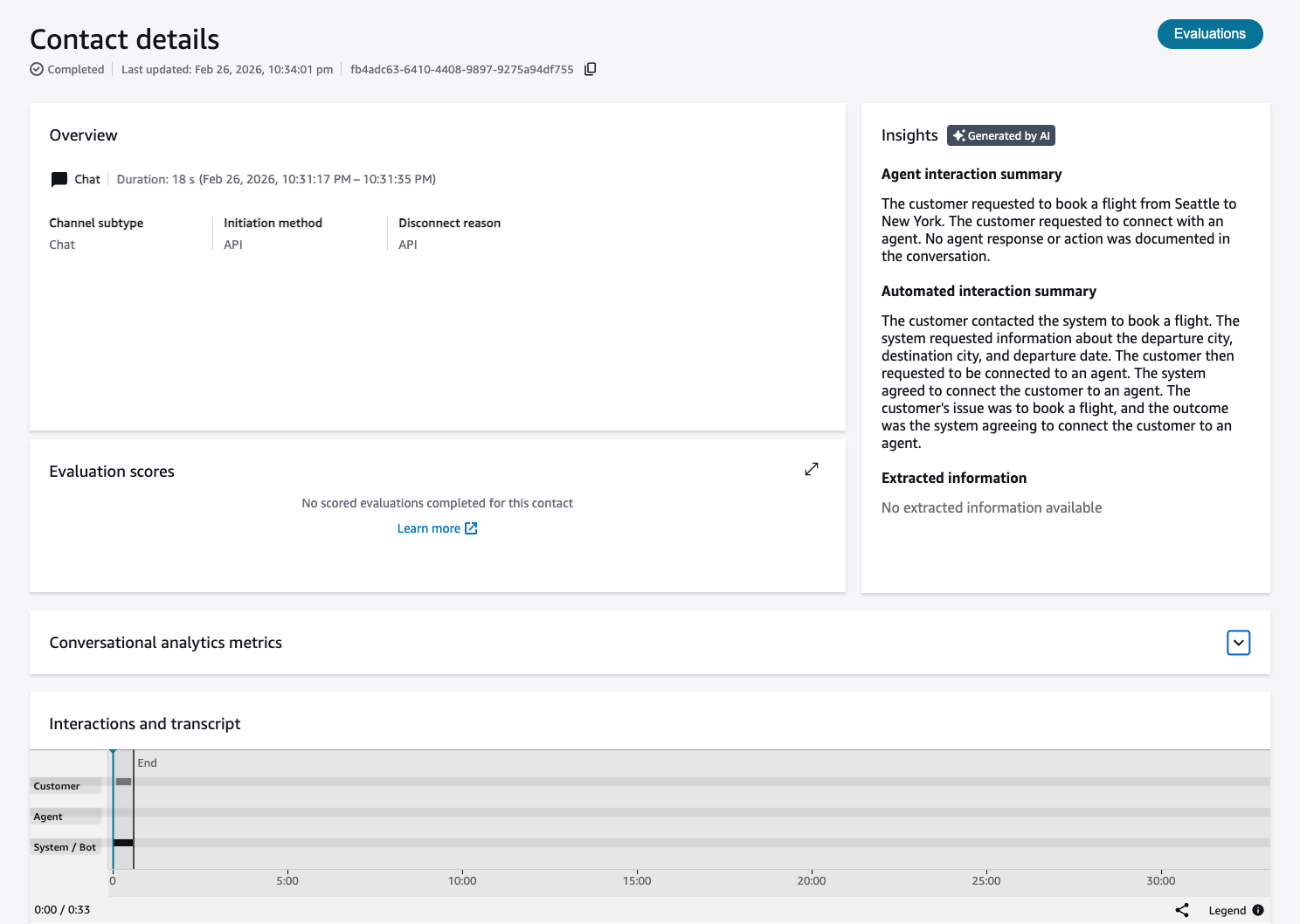Open the Evaluations panel
The width and height of the screenshot is (1300, 924).
click(x=1209, y=34)
